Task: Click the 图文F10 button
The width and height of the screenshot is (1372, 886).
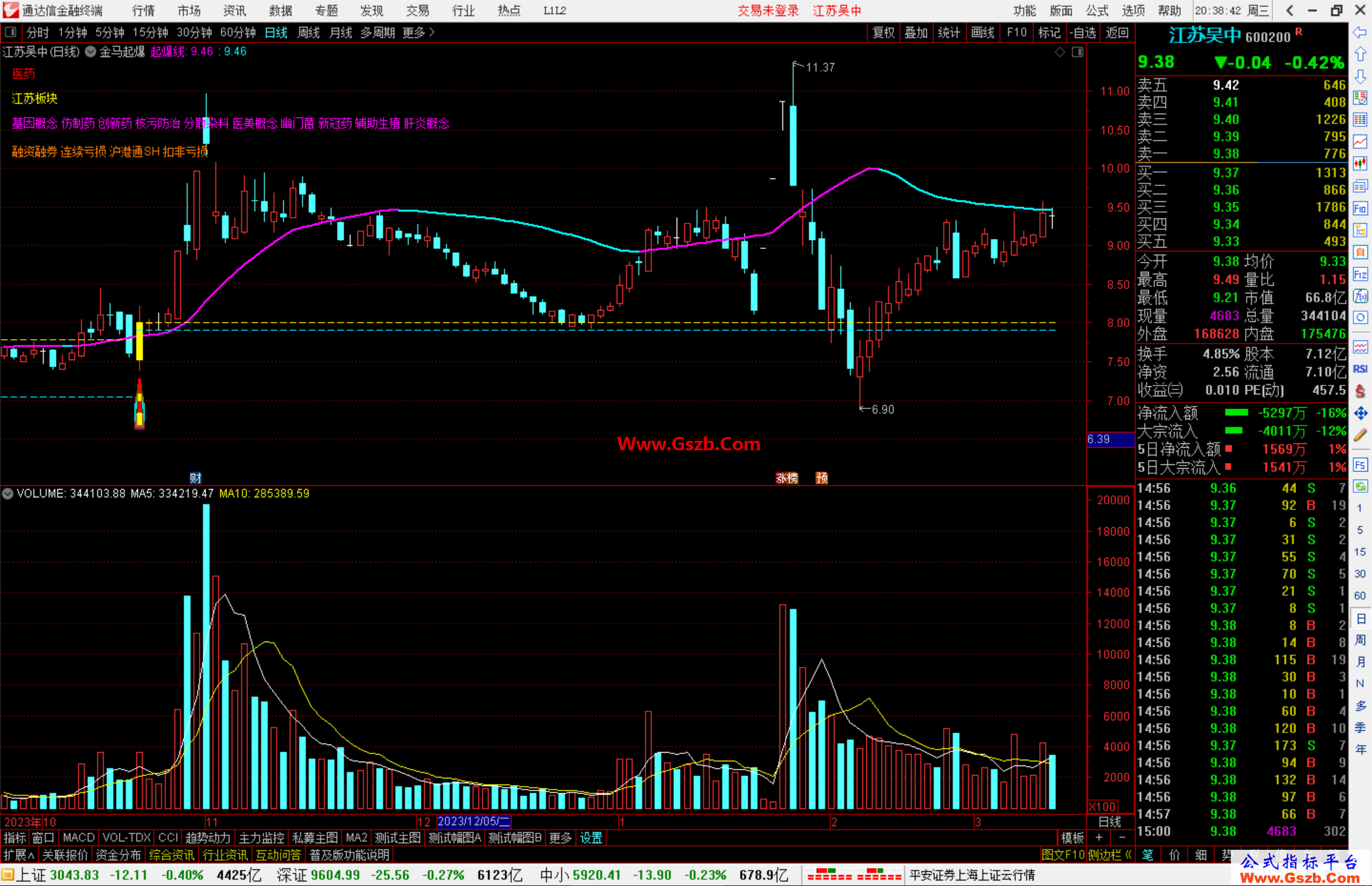Action: pyautogui.click(x=1063, y=855)
